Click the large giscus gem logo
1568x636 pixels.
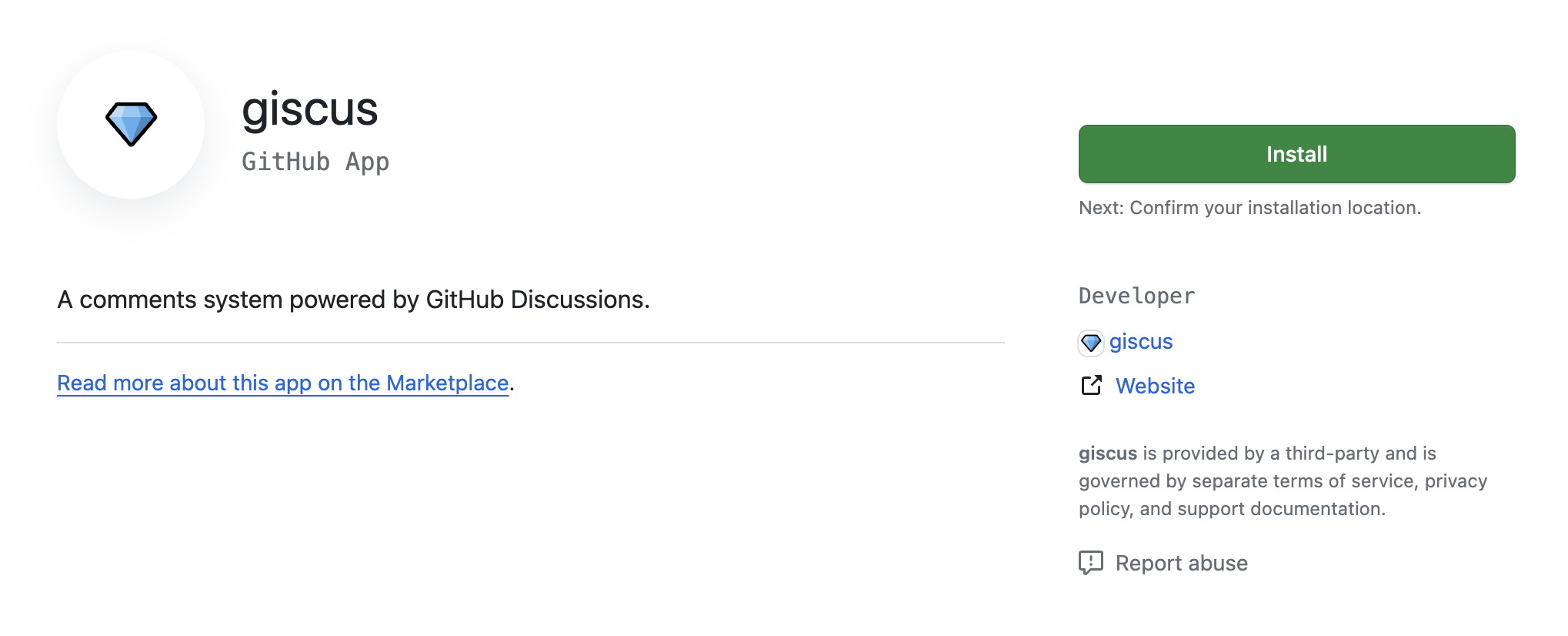(131, 124)
